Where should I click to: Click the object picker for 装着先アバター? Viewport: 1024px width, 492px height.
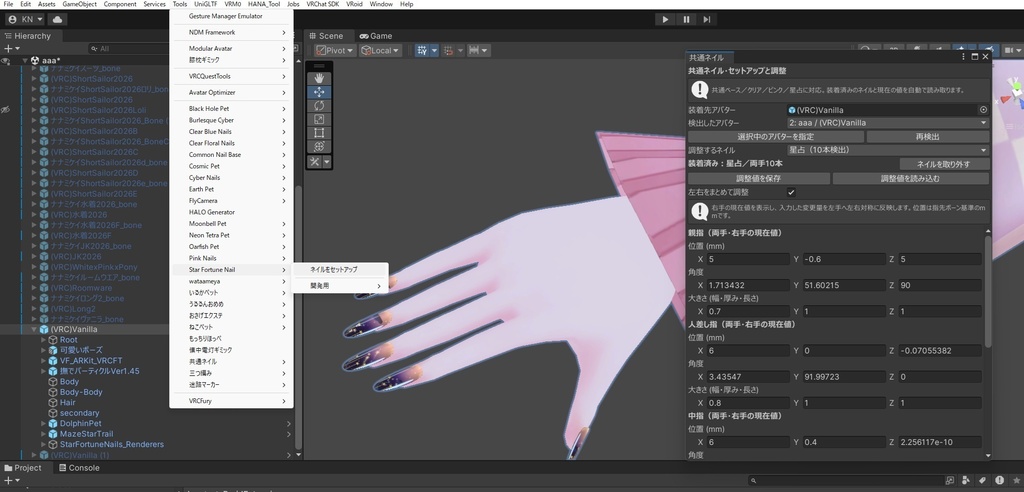(984, 110)
